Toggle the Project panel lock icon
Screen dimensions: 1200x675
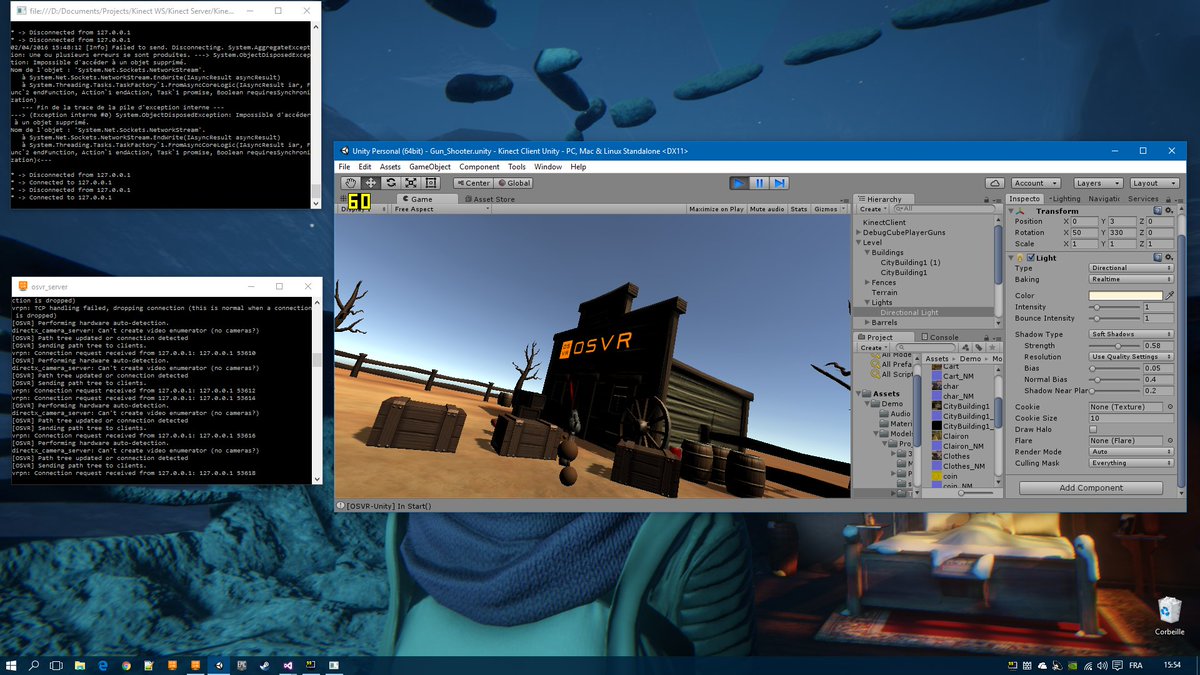[986, 338]
